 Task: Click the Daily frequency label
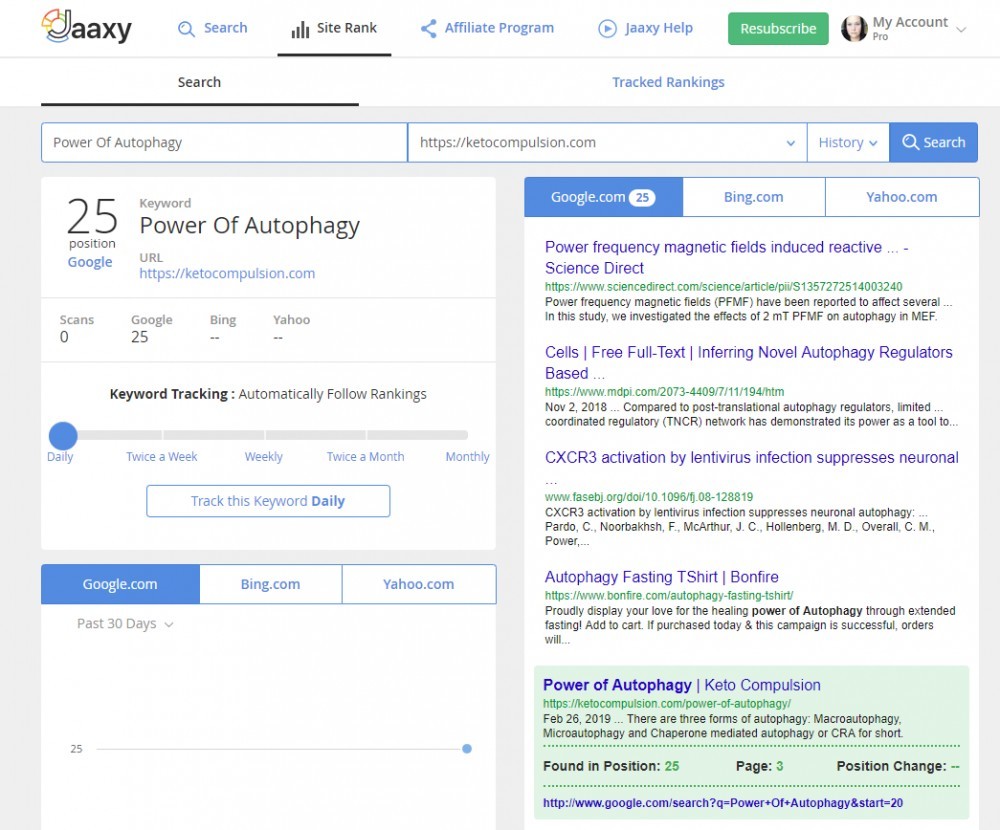click(60, 457)
